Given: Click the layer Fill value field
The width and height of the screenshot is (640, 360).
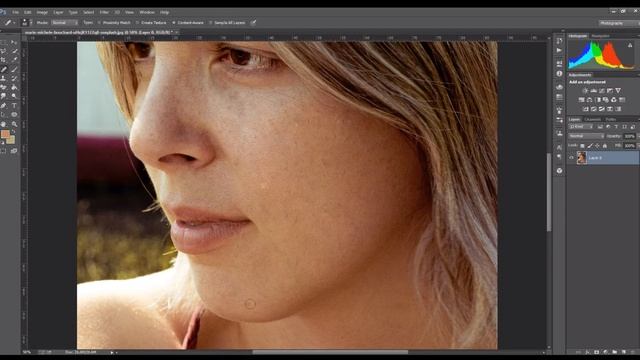Looking at the screenshot, I should [x=630, y=146].
